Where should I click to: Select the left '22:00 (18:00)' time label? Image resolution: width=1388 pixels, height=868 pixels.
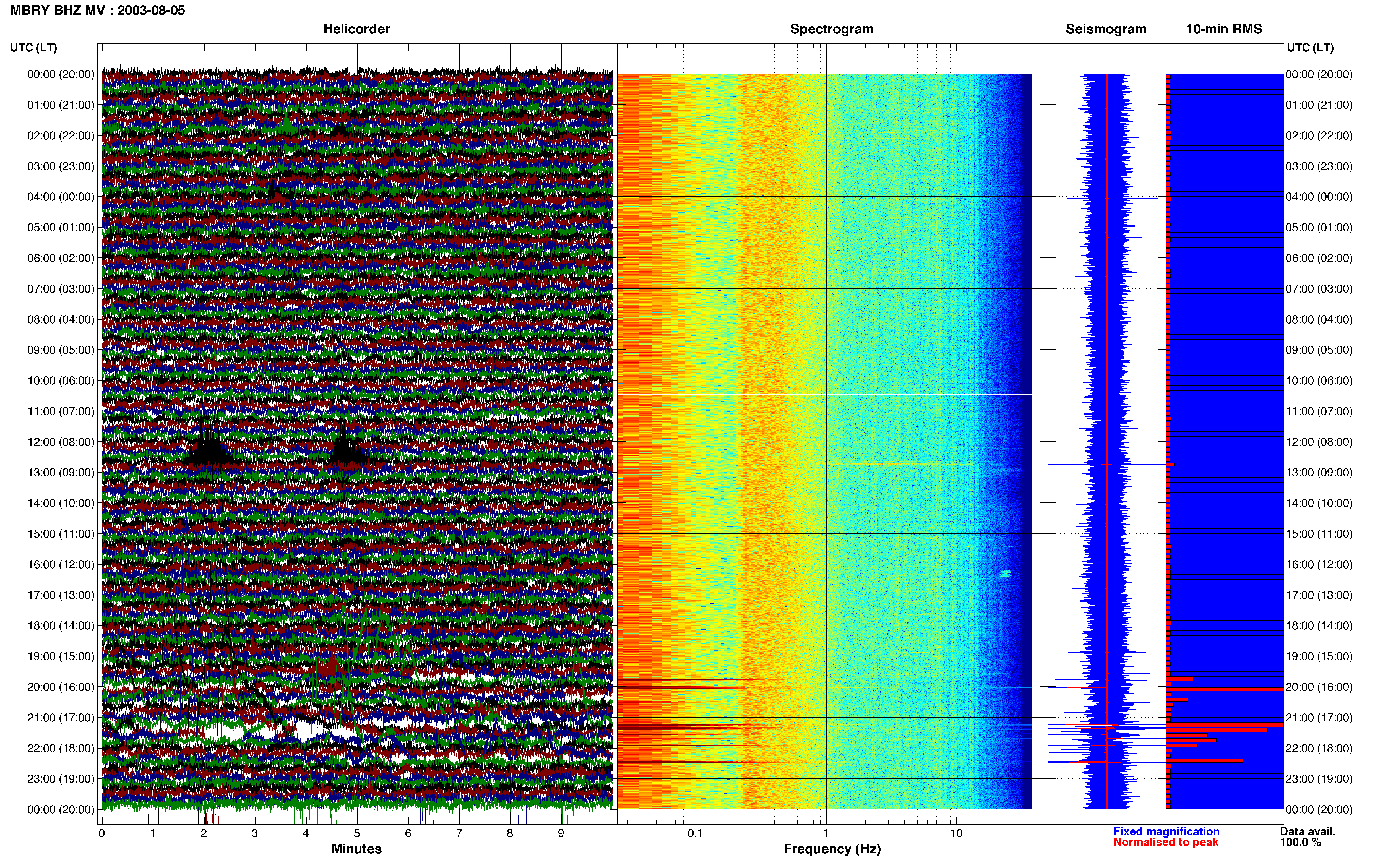pos(61,749)
